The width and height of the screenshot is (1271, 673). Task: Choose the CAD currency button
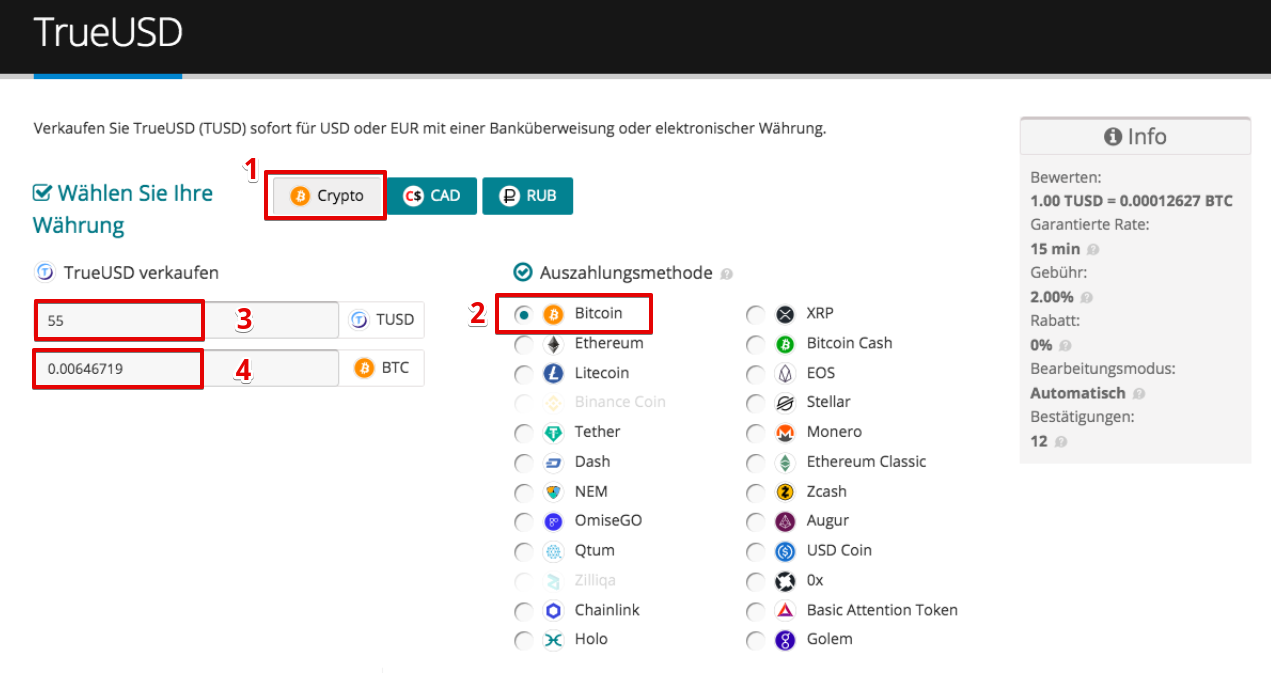pos(431,196)
